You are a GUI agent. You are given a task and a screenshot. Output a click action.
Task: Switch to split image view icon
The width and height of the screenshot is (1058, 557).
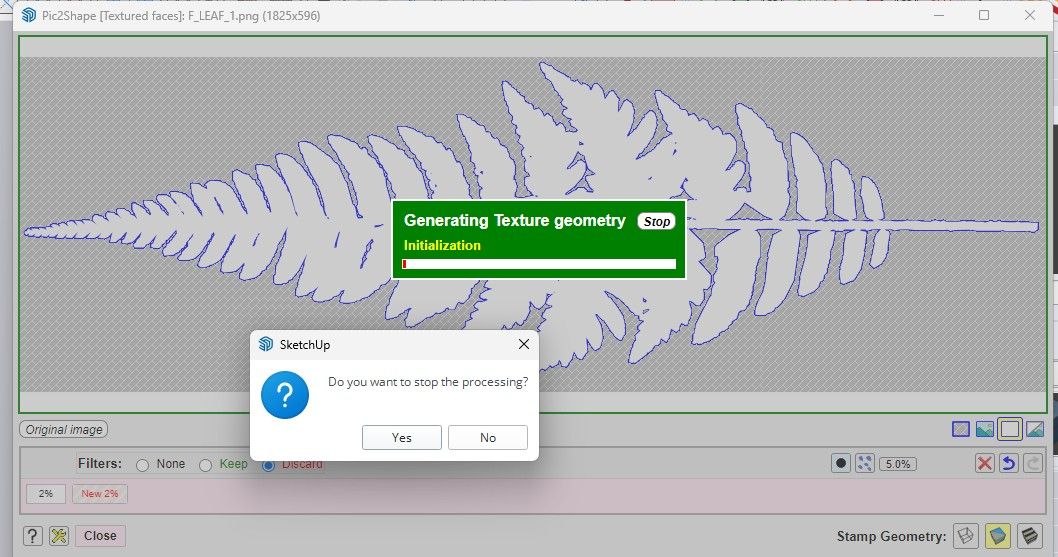[x=1035, y=429]
